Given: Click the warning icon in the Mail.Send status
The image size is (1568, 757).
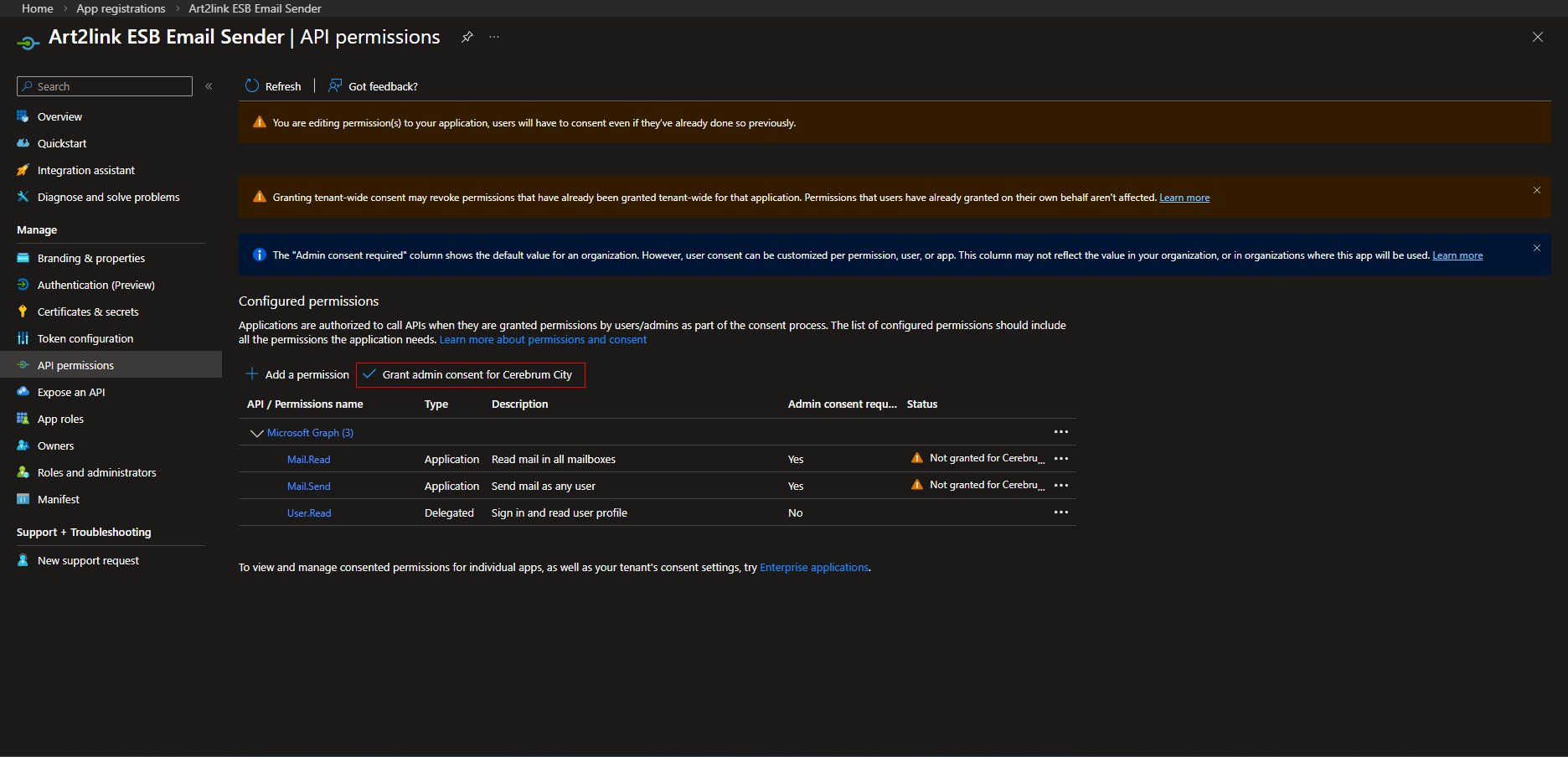Looking at the screenshot, I should 917,485.
